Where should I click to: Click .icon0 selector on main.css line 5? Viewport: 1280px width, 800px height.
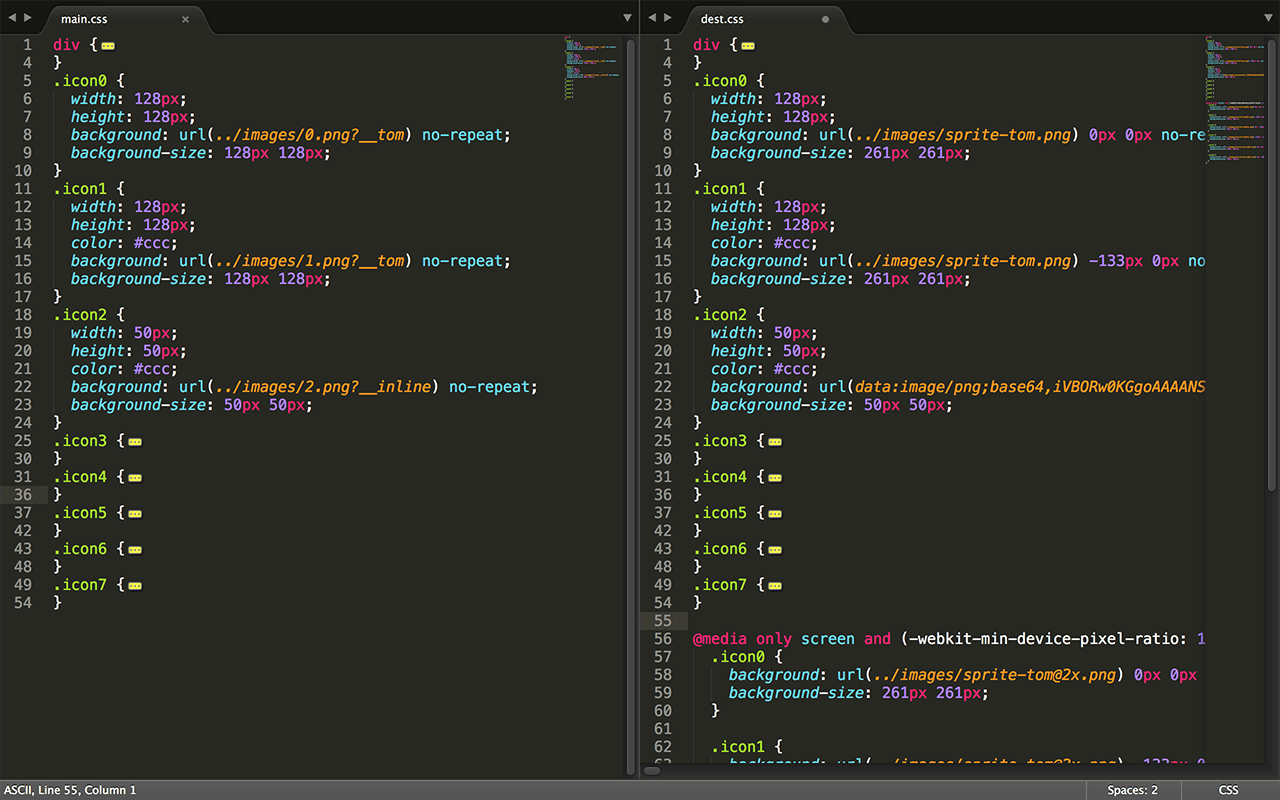(80, 81)
